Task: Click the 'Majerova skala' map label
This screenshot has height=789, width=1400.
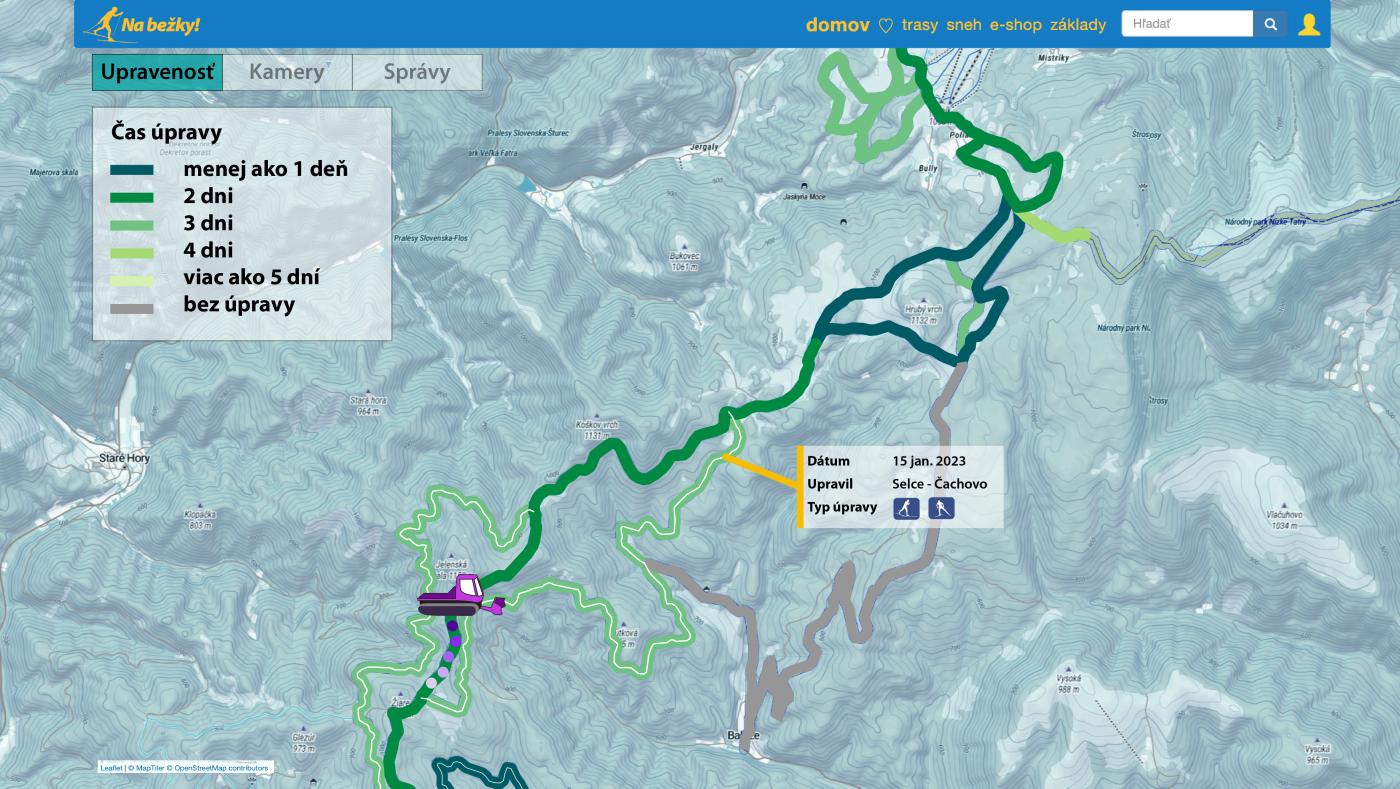Action: pyautogui.click(x=53, y=172)
